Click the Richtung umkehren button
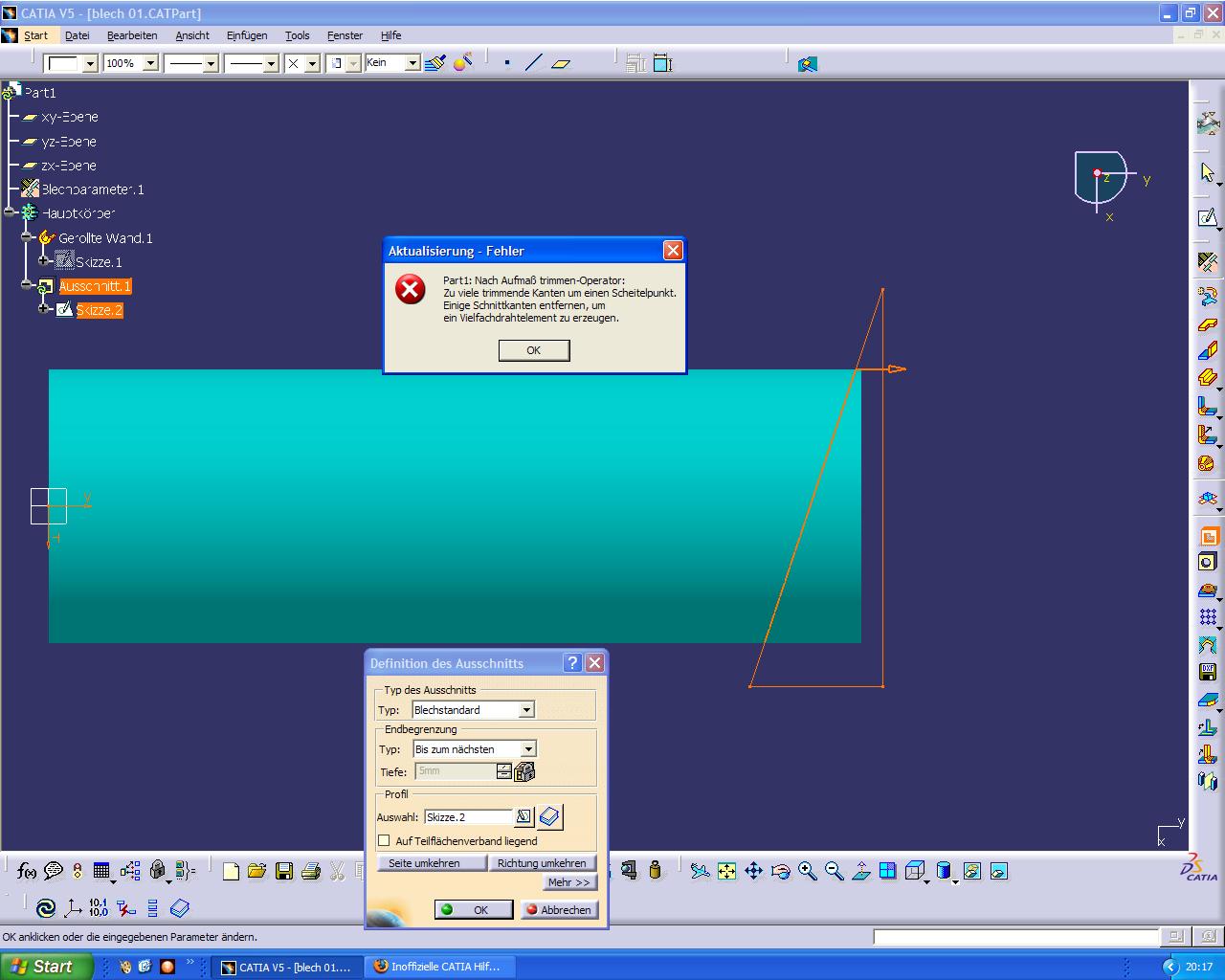 (x=542, y=863)
